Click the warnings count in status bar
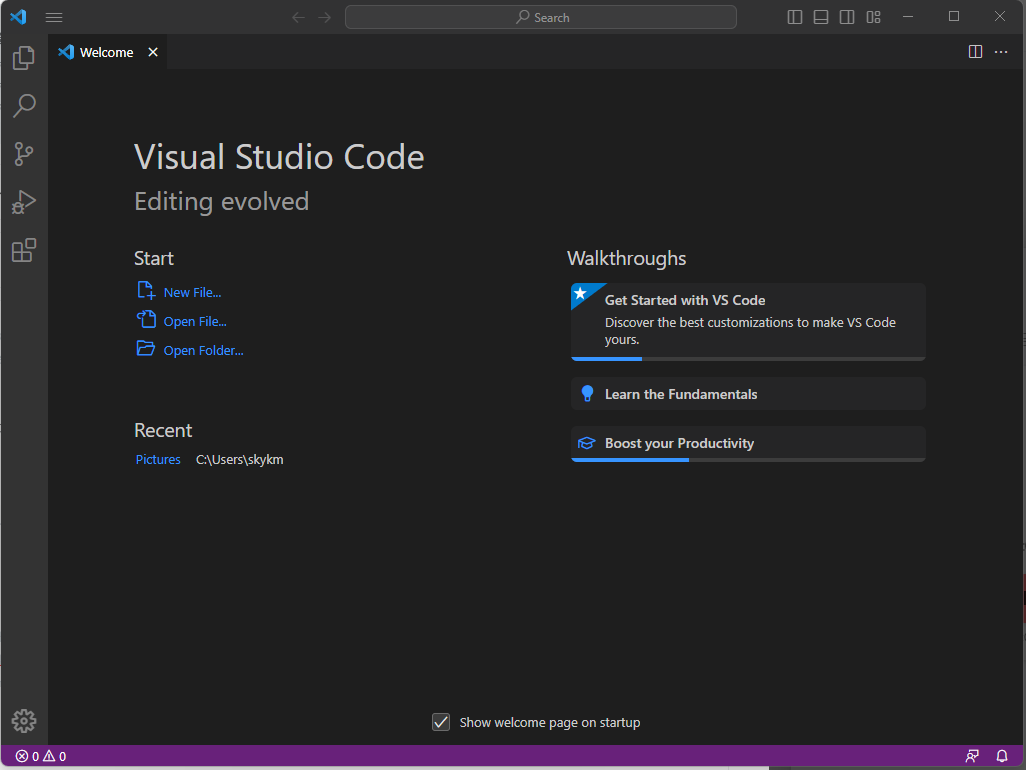Screen dimensions: 1026x770 pyautogui.click(x=55, y=756)
